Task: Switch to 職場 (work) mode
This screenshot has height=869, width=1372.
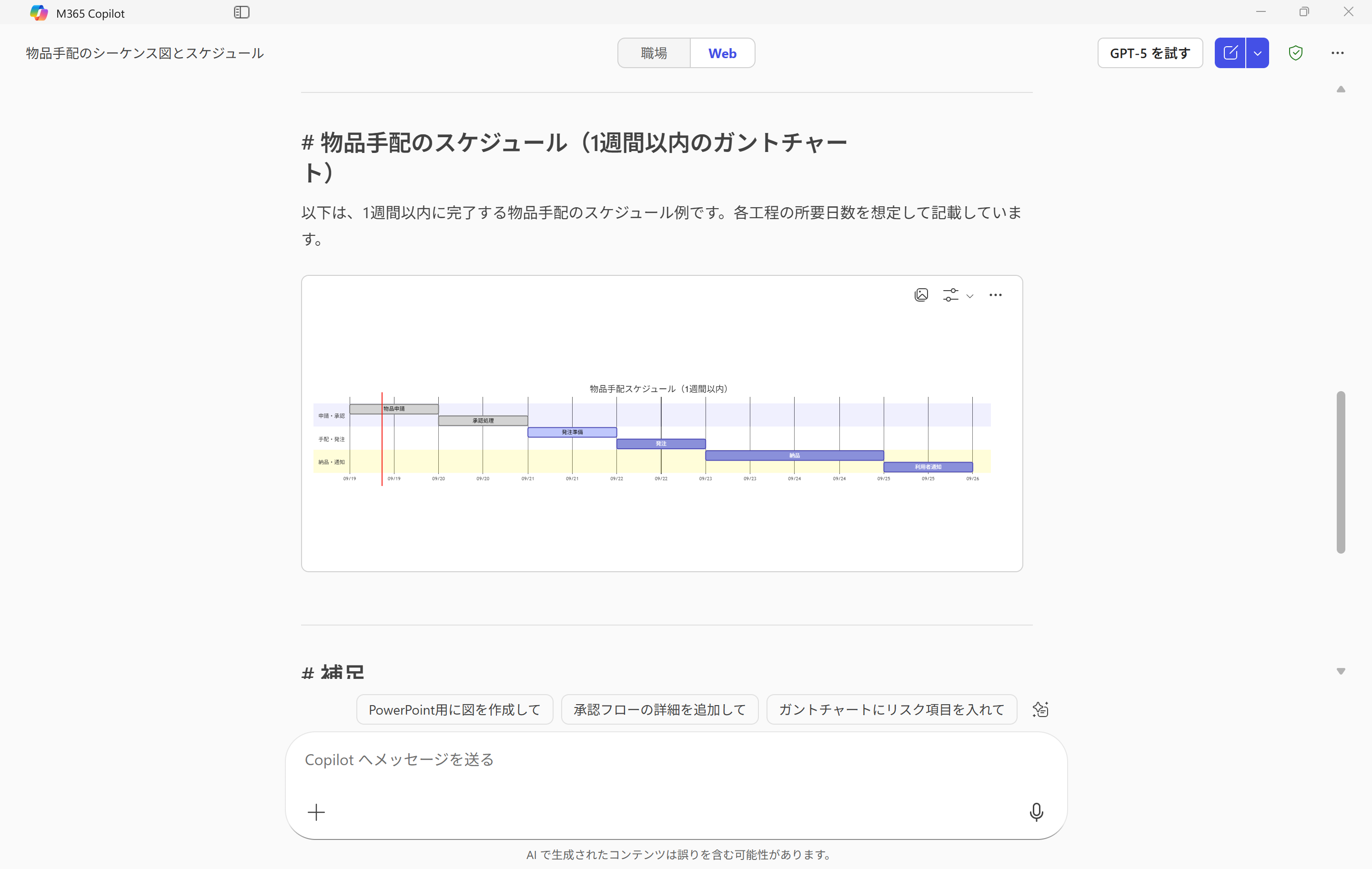Action: coord(654,52)
